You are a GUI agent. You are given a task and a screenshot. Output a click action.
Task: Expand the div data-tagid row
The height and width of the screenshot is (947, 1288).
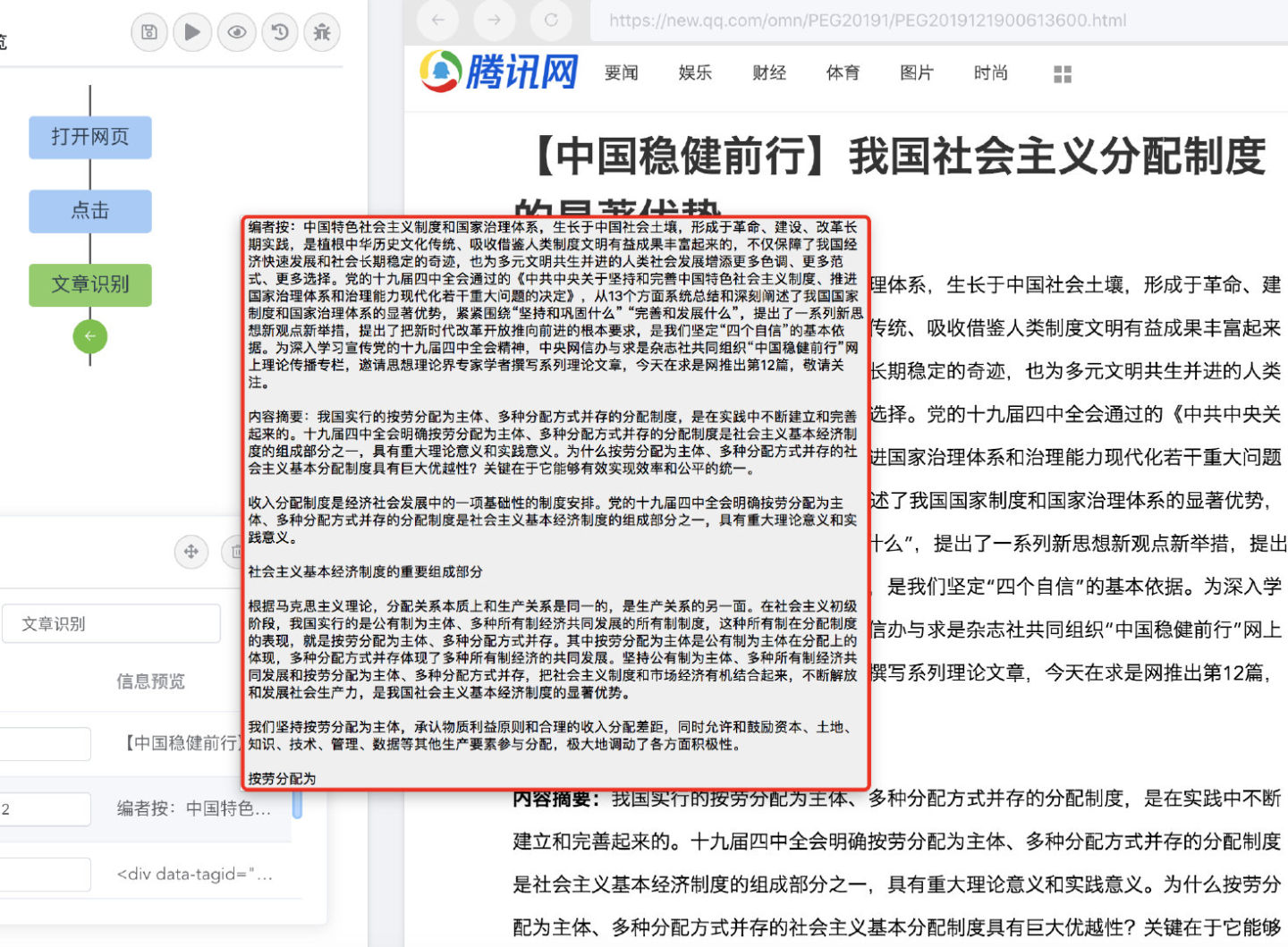pos(197,874)
